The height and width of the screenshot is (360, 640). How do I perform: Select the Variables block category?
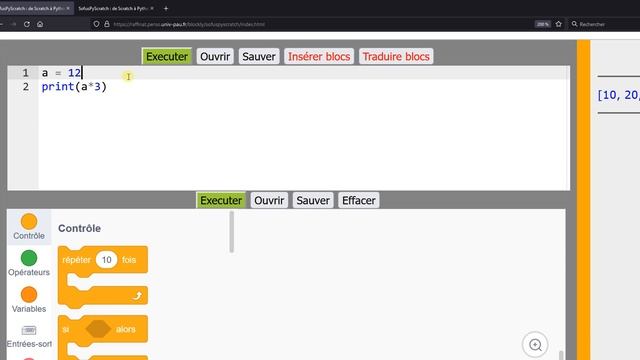[29, 300]
